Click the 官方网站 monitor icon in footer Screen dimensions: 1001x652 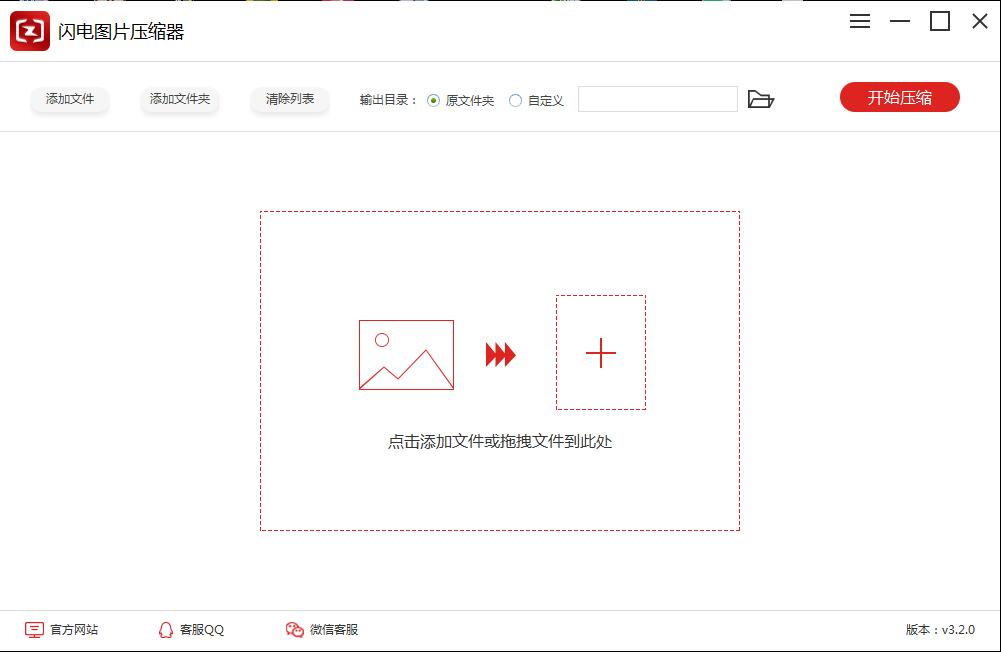(x=33, y=630)
